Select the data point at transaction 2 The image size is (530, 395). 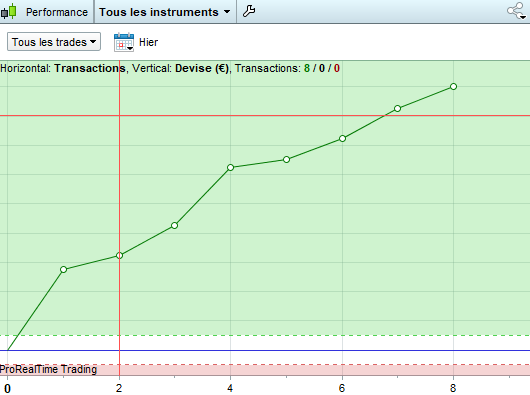[119, 255]
